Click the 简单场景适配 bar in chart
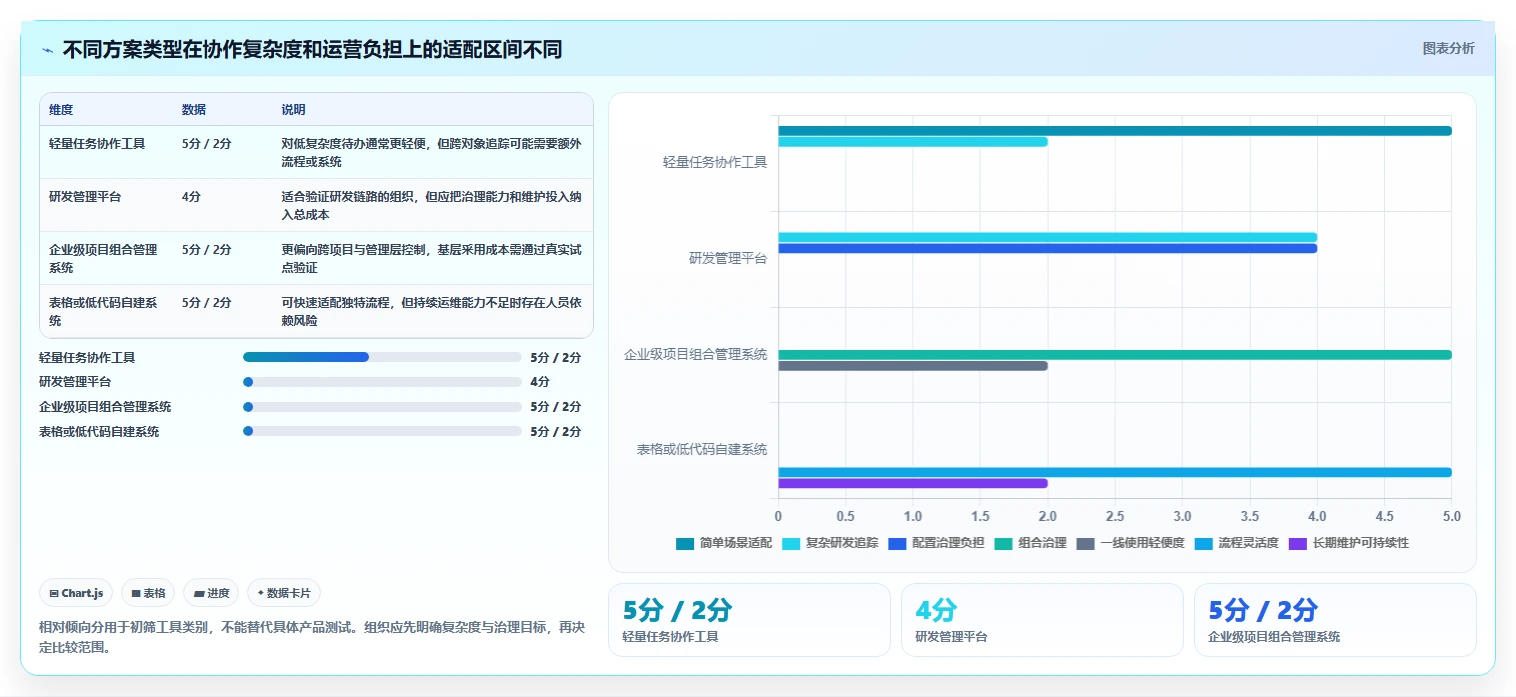 [1114, 131]
